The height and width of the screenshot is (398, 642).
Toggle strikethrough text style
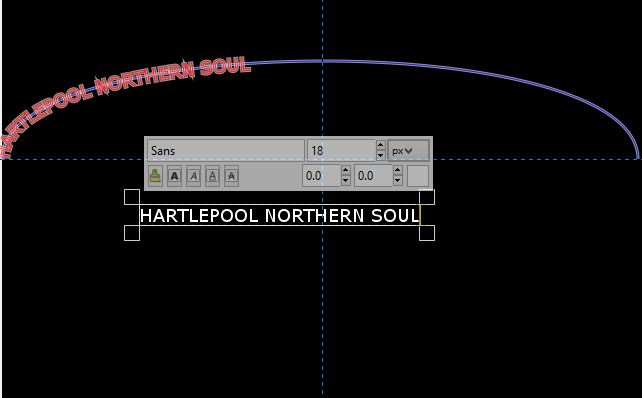(231, 176)
